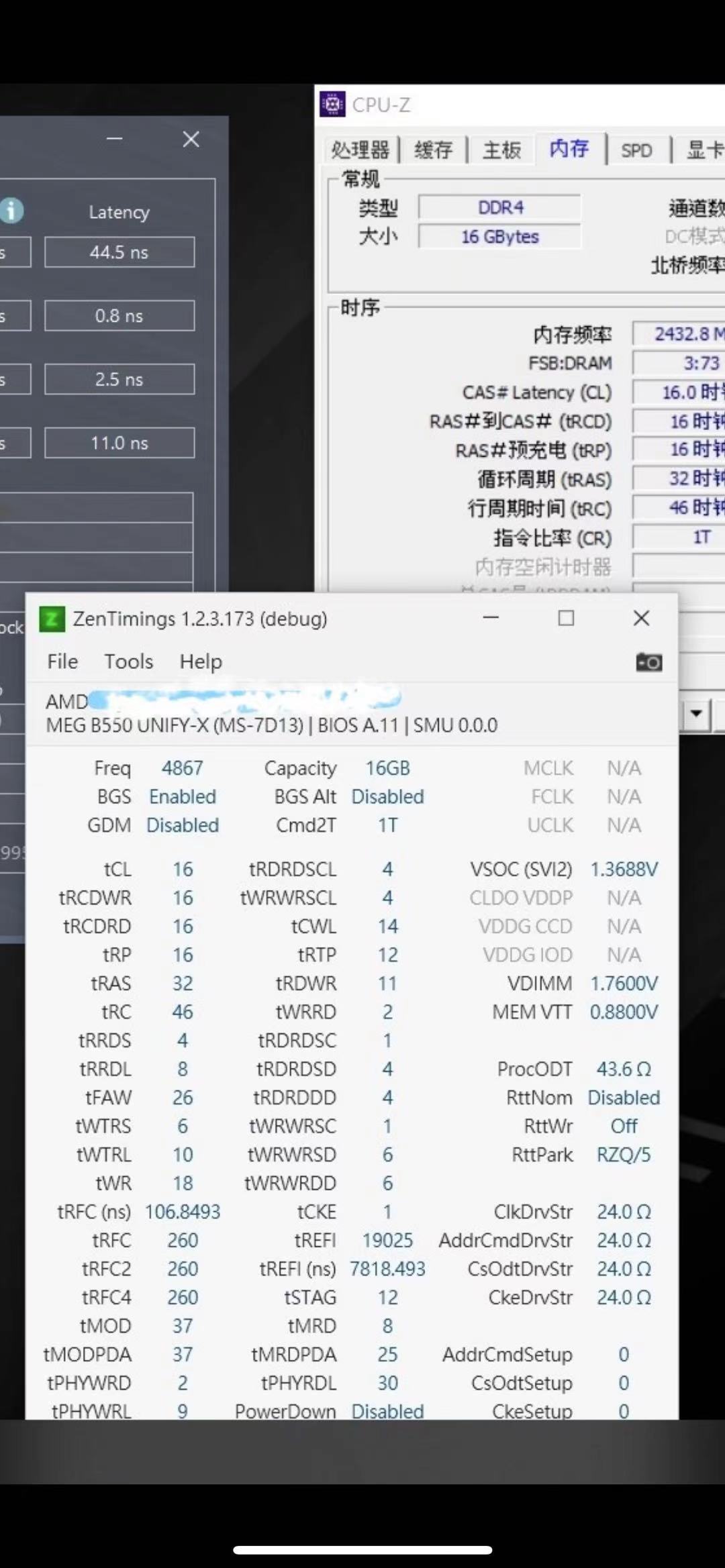Click the Freq value 4867
Screen dimensions: 725x1568
coord(182,768)
